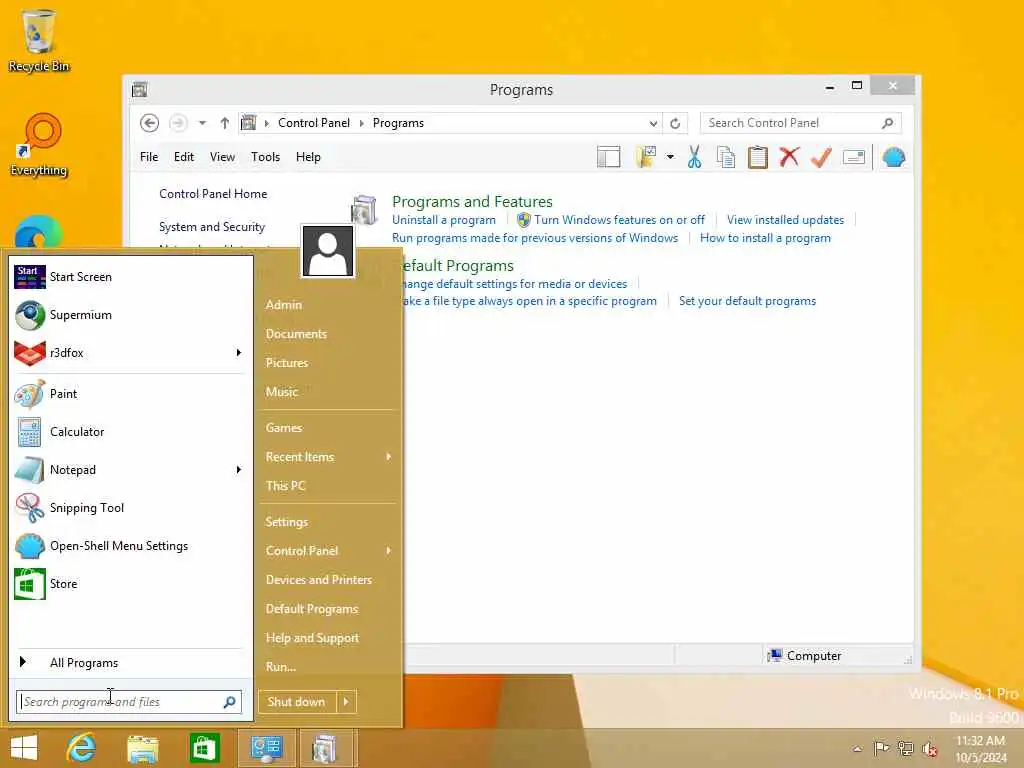Expand Notepad jump list arrow
Image resolution: width=1024 pixels, height=768 pixels.
point(238,470)
